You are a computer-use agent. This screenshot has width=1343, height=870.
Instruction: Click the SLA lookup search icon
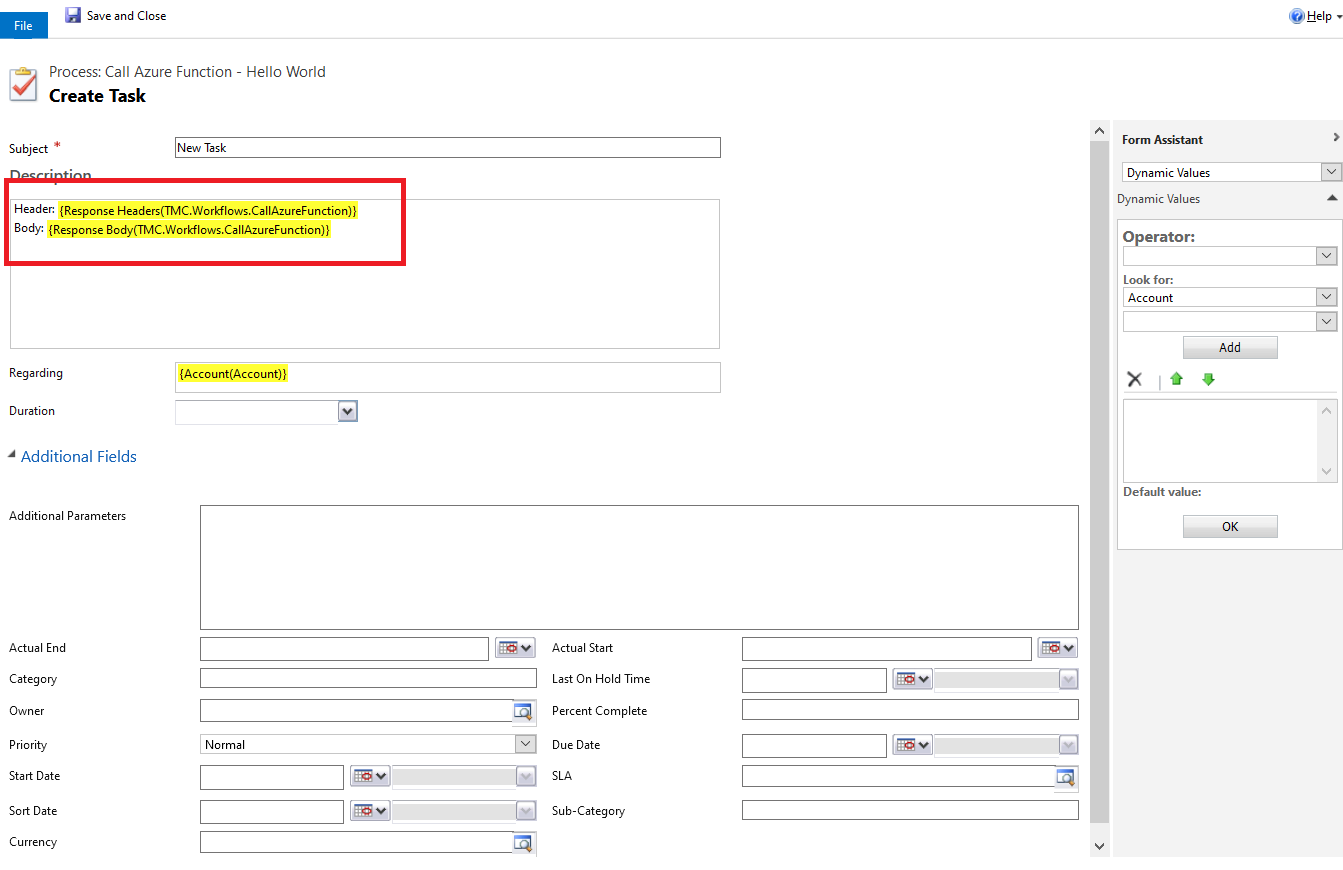[1066, 778]
